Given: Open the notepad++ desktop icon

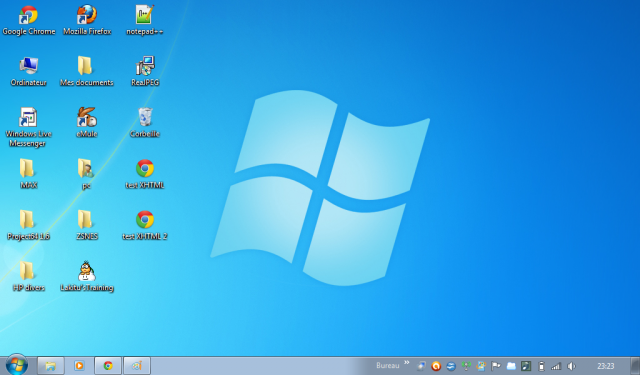Looking at the screenshot, I should (x=144, y=20).
